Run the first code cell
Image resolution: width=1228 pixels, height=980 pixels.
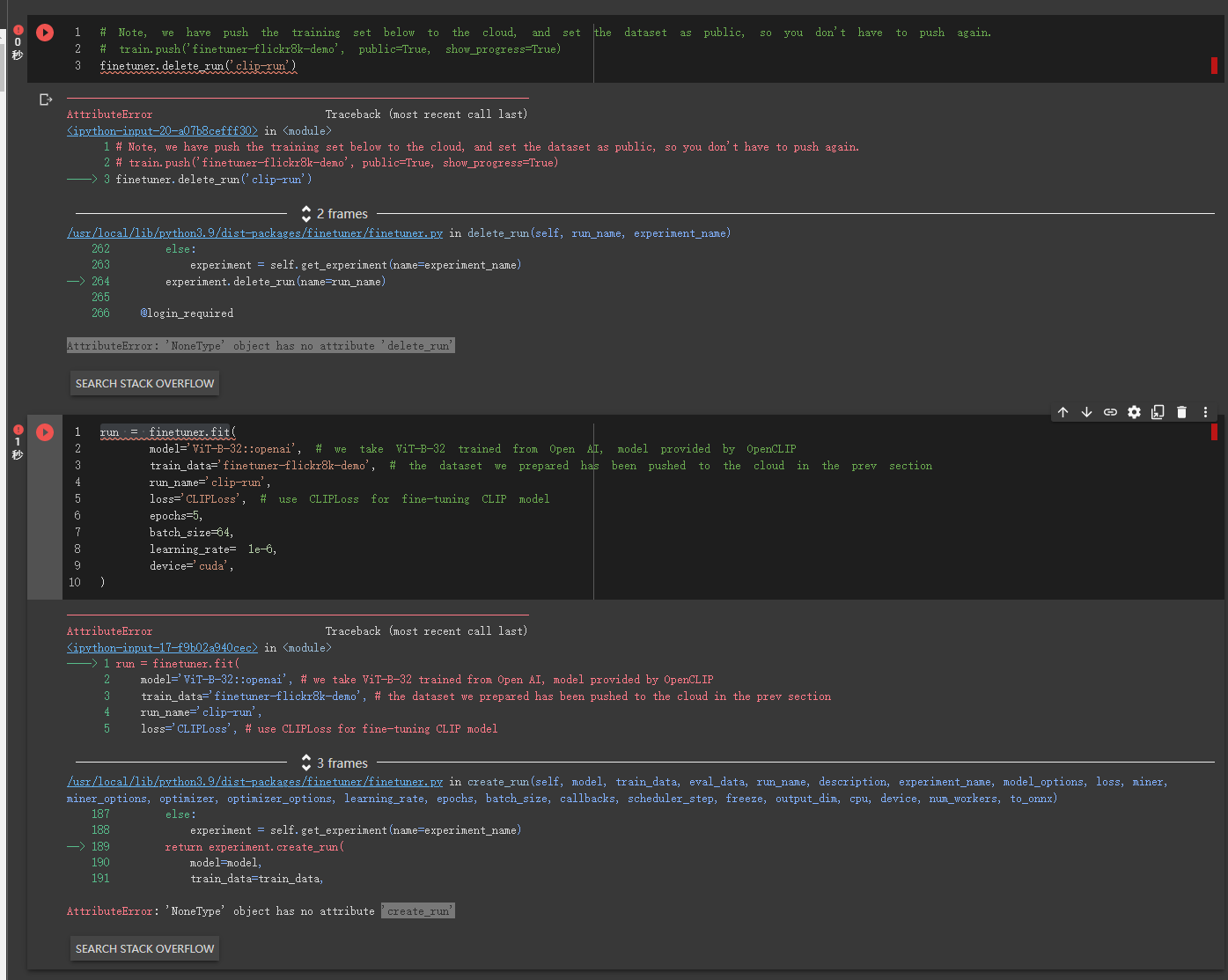coord(45,32)
